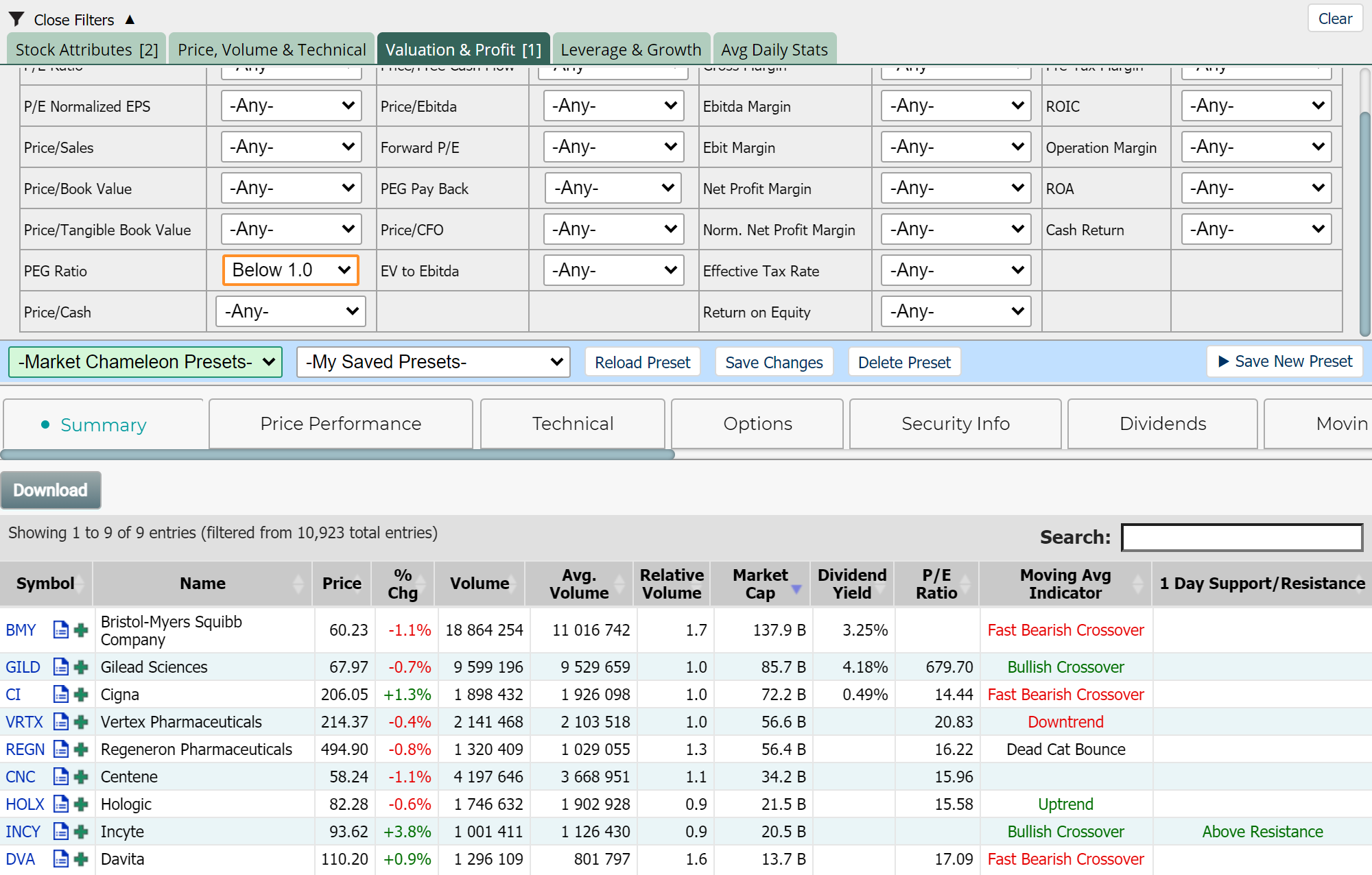This screenshot has width=1372, height=875.
Task: Open the Cash Return dropdown
Action: pos(1256,229)
